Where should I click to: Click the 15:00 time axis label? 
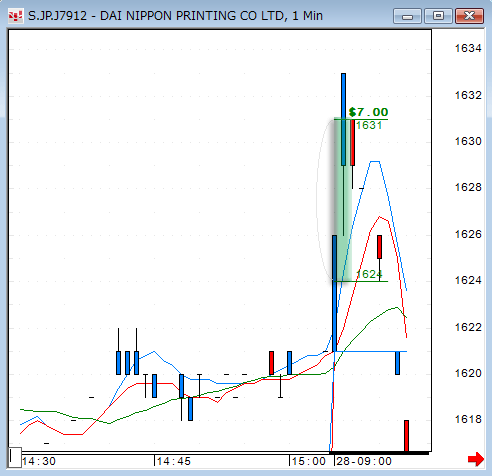click(x=309, y=461)
